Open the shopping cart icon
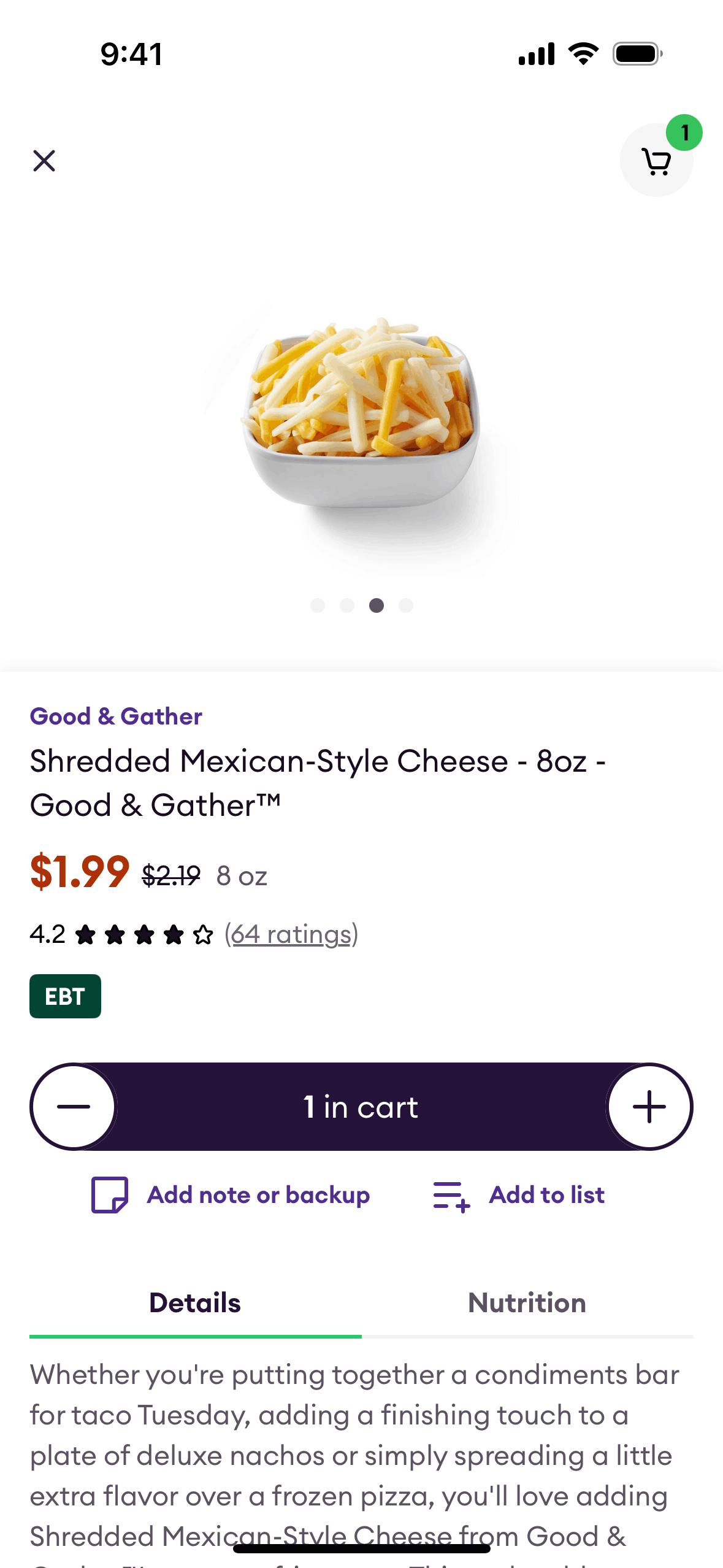Screen dimensions: 723x1568 [x=656, y=162]
